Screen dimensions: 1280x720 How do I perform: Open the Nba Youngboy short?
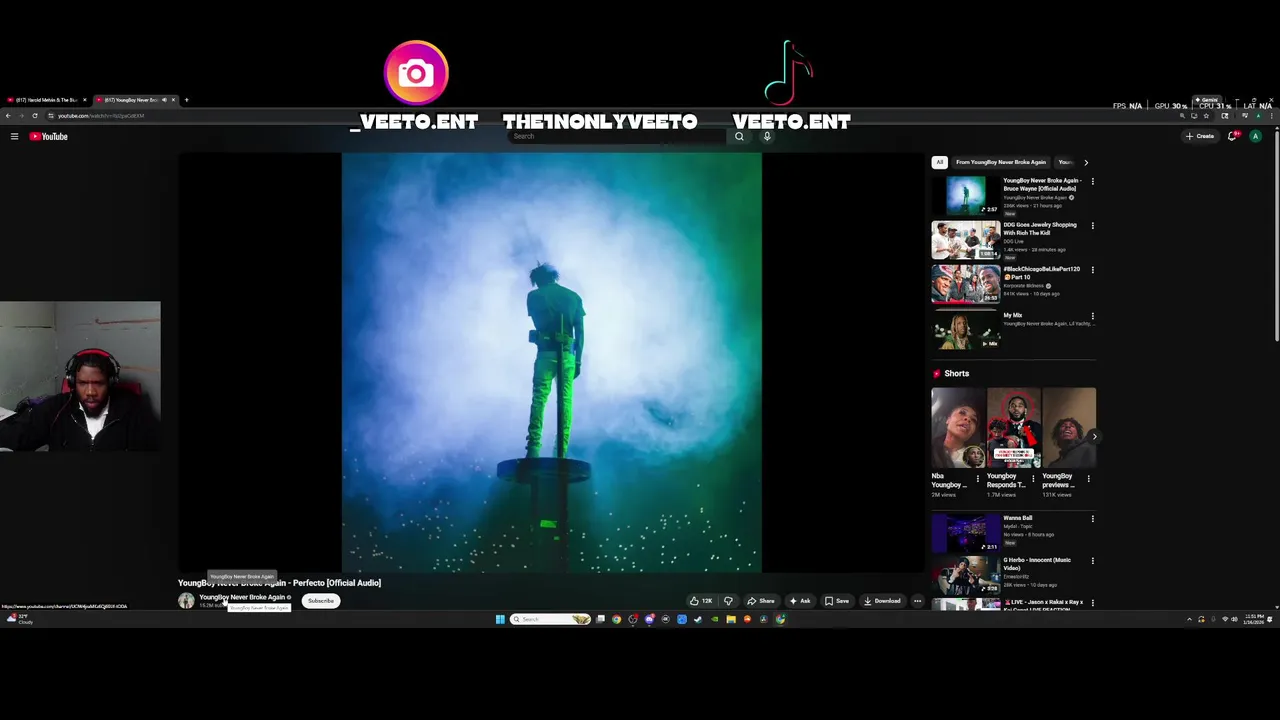[x=958, y=428]
